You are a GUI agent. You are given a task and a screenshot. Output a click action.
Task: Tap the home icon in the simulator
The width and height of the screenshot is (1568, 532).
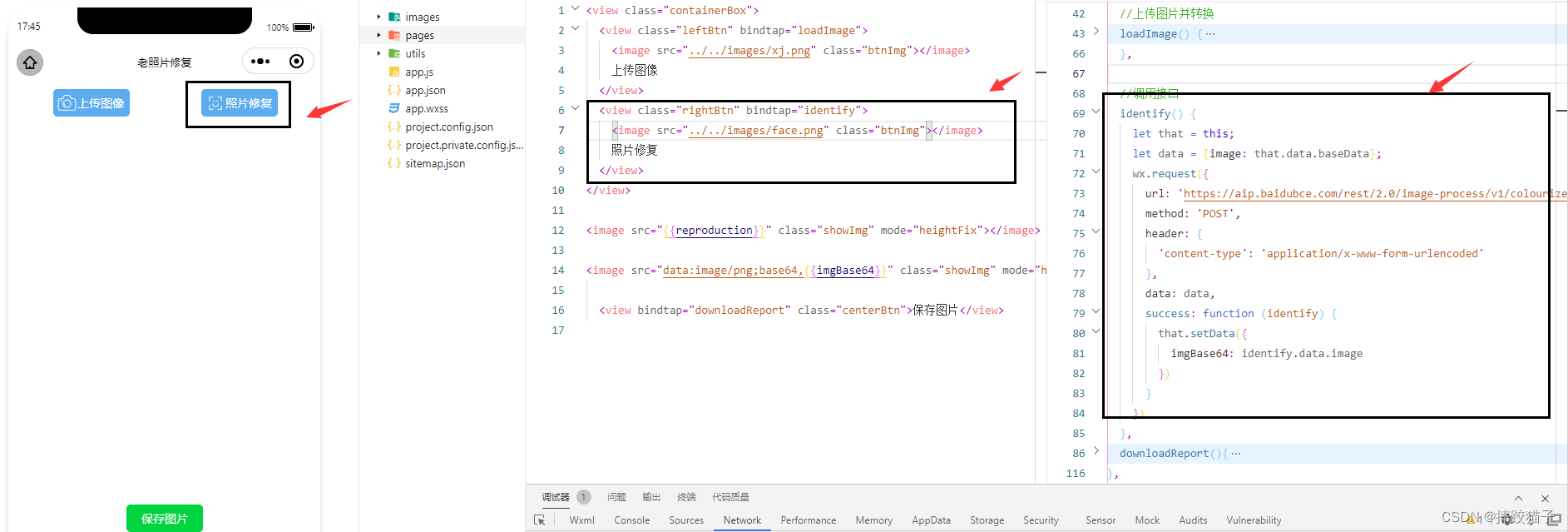click(30, 62)
